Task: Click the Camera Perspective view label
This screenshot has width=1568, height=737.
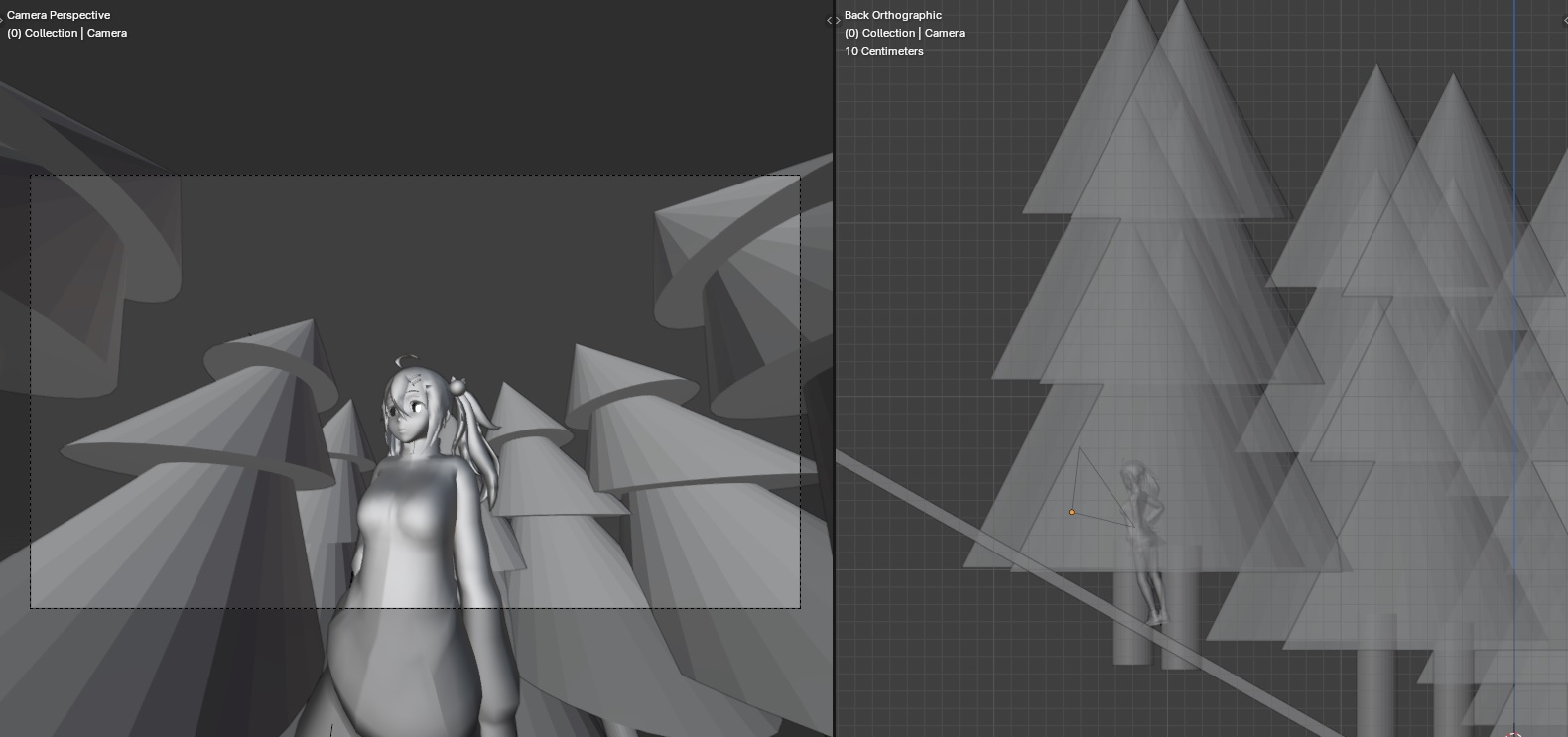Action: [x=59, y=15]
